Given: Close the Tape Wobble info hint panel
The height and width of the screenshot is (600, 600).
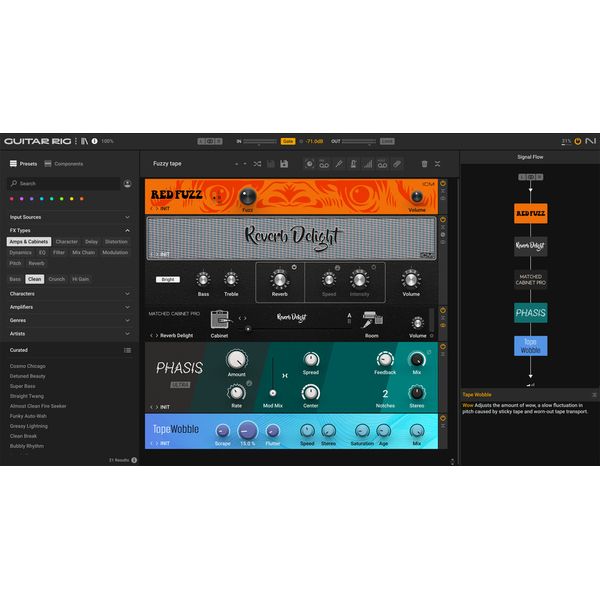Looking at the screenshot, I should tap(594, 395).
